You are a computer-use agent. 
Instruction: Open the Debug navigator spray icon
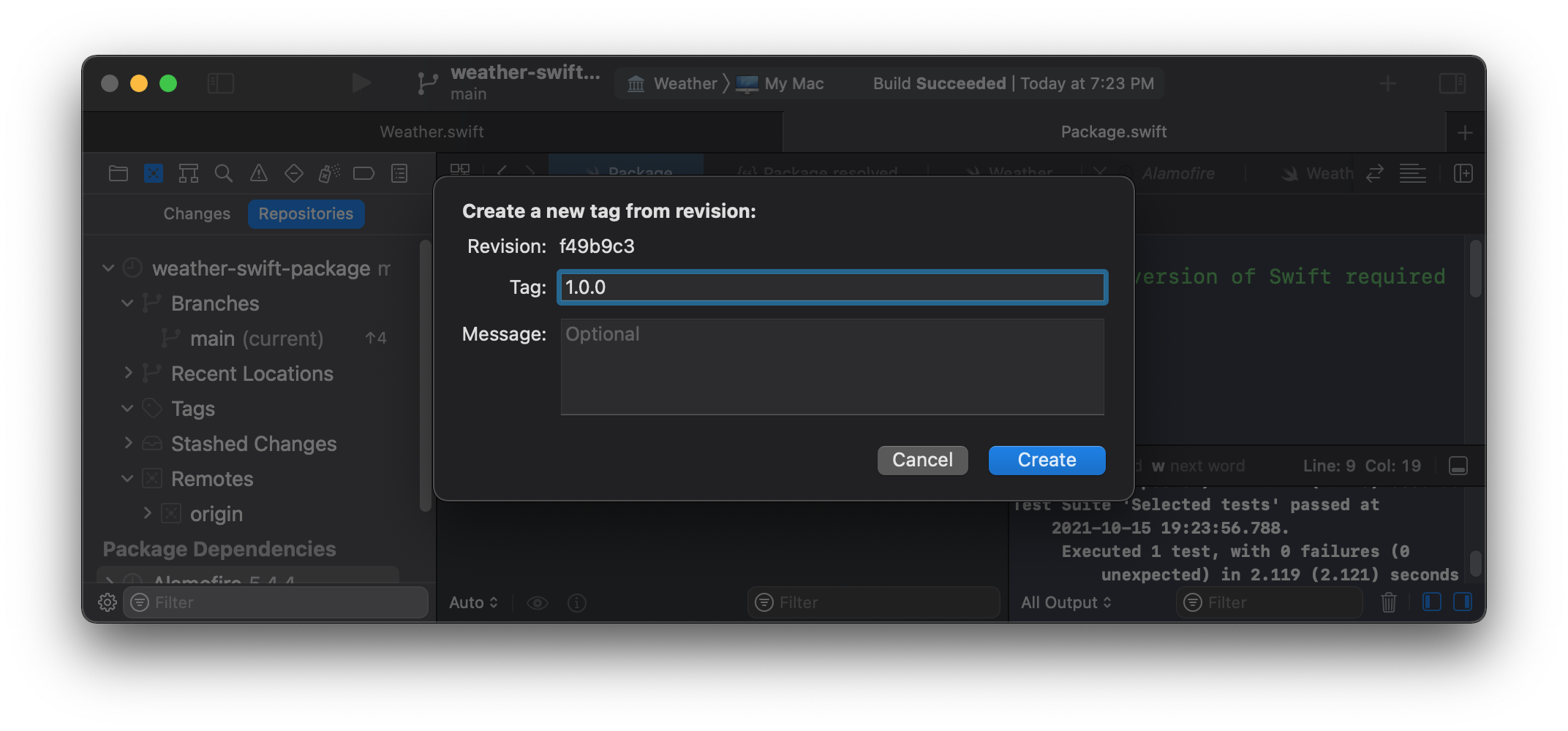pos(329,173)
